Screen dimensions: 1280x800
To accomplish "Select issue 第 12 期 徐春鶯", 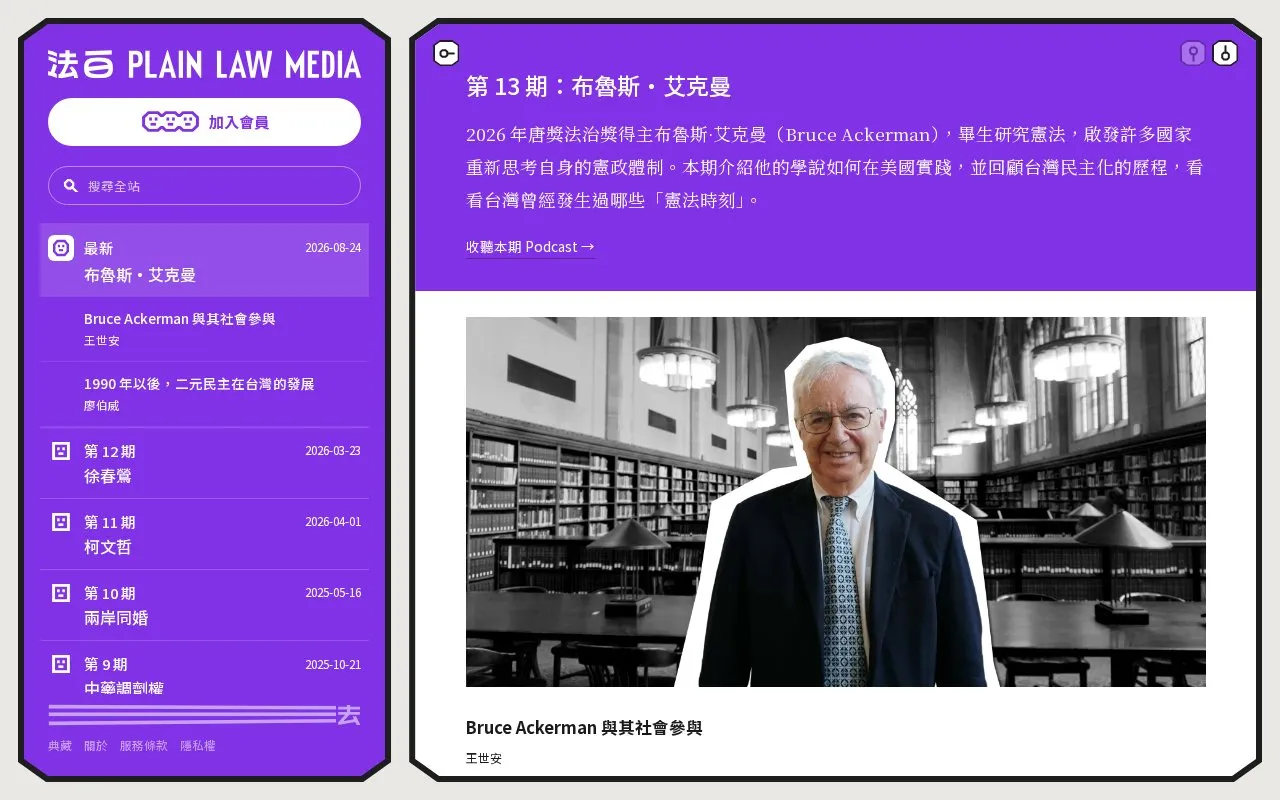I will point(204,463).
